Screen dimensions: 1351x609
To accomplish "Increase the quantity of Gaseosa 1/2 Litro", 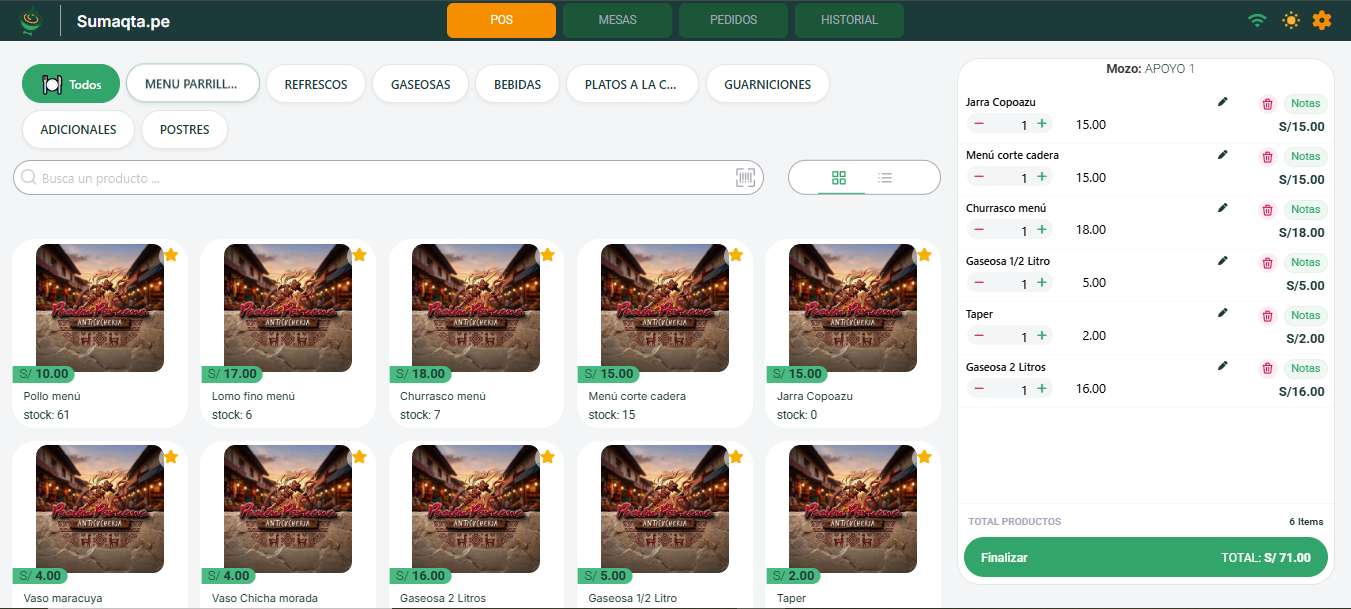I will point(1042,282).
